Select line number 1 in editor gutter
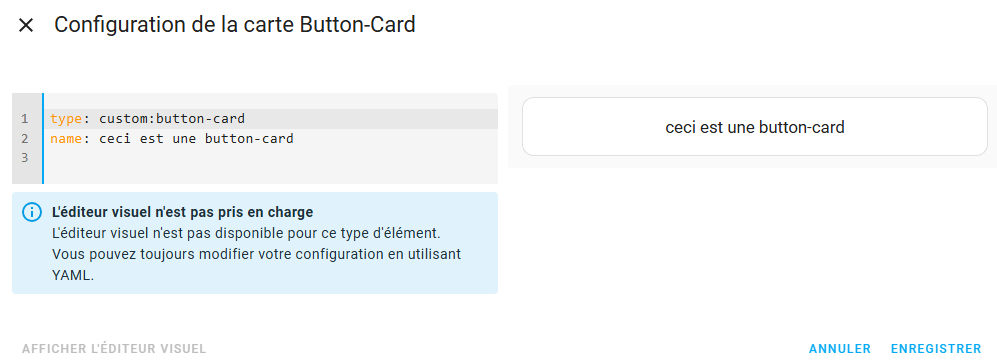The height and width of the screenshot is (363, 997). pyautogui.click(x=24, y=119)
